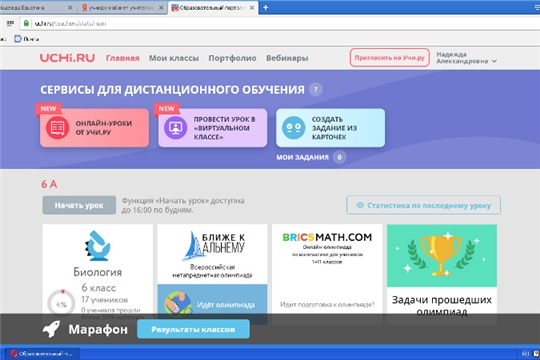Click the taskbar Образовательный browser item
This screenshot has height=360, width=540.
(42, 353)
